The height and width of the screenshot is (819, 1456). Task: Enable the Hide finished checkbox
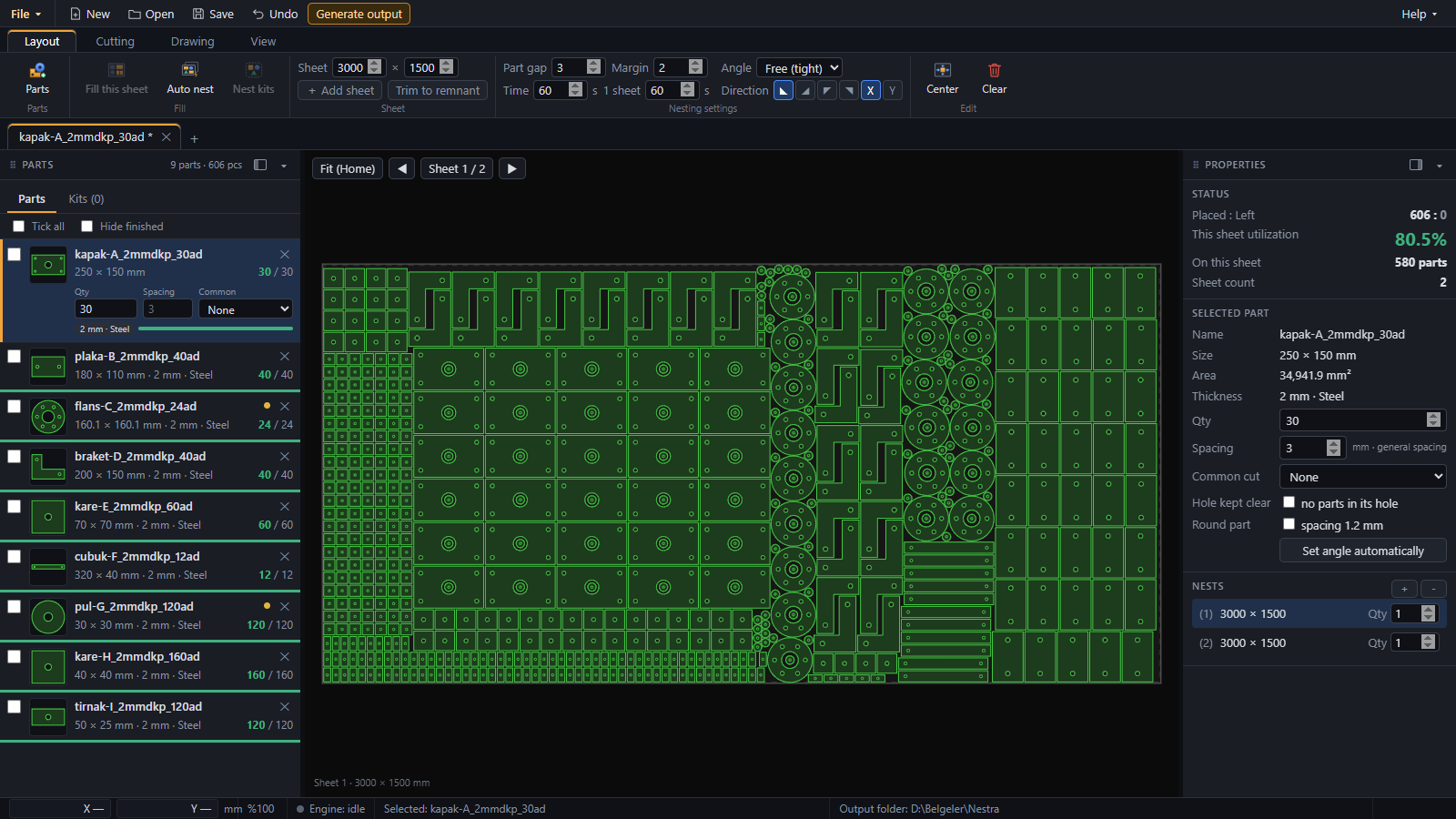(87, 227)
